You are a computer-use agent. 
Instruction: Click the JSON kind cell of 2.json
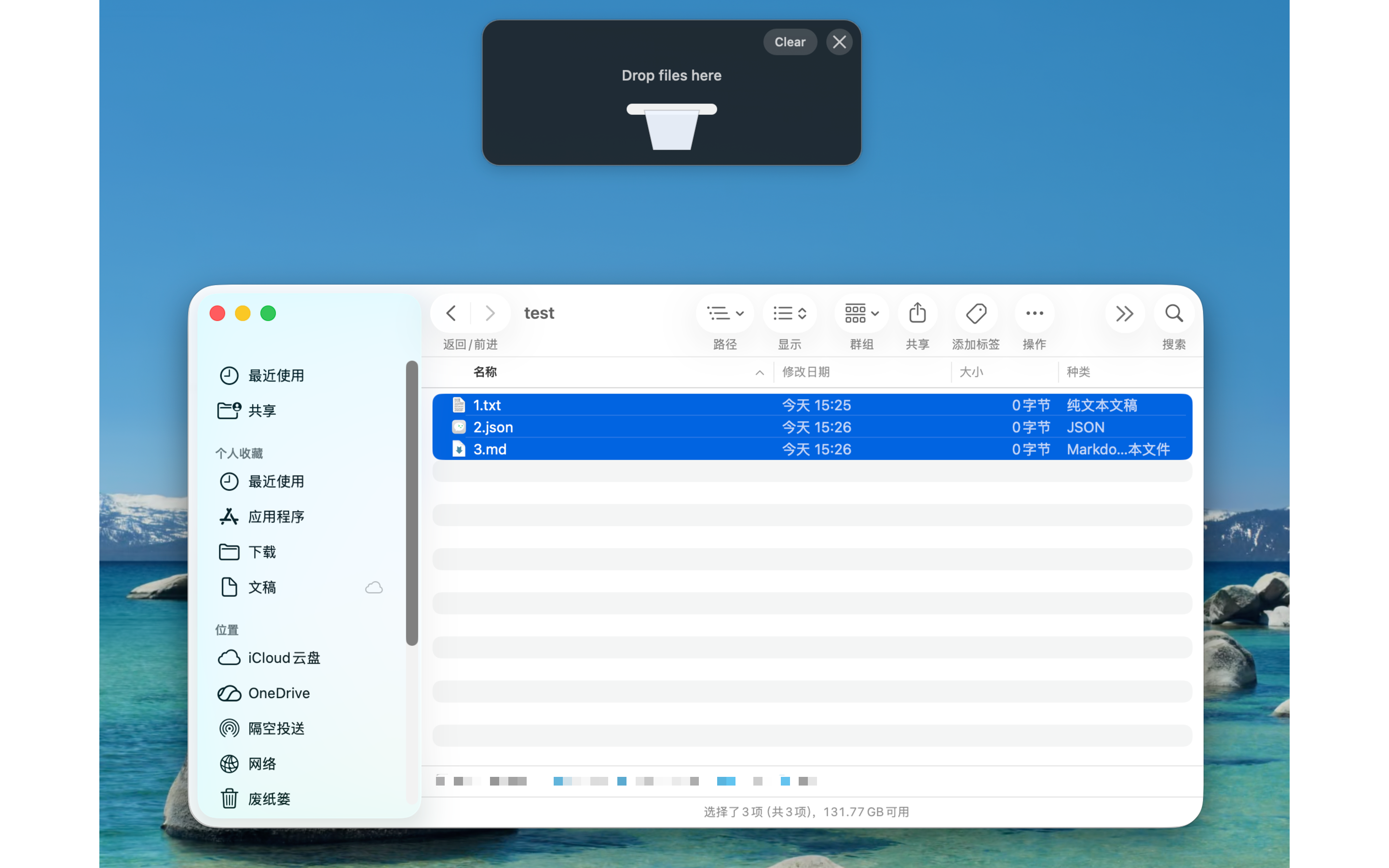click(x=1085, y=427)
